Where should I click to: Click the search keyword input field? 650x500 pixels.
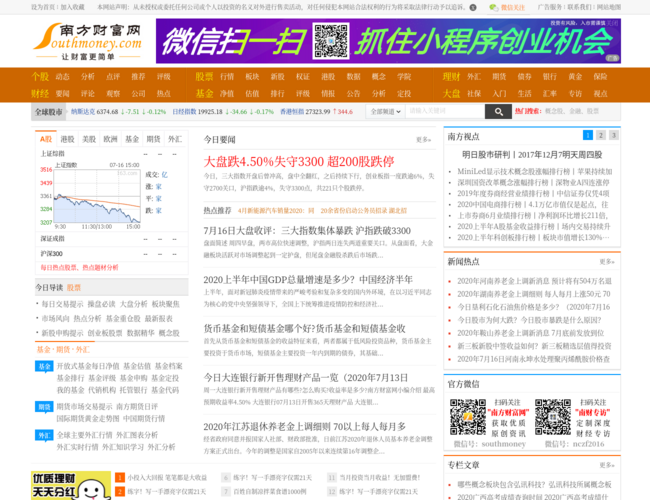tap(445, 111)
